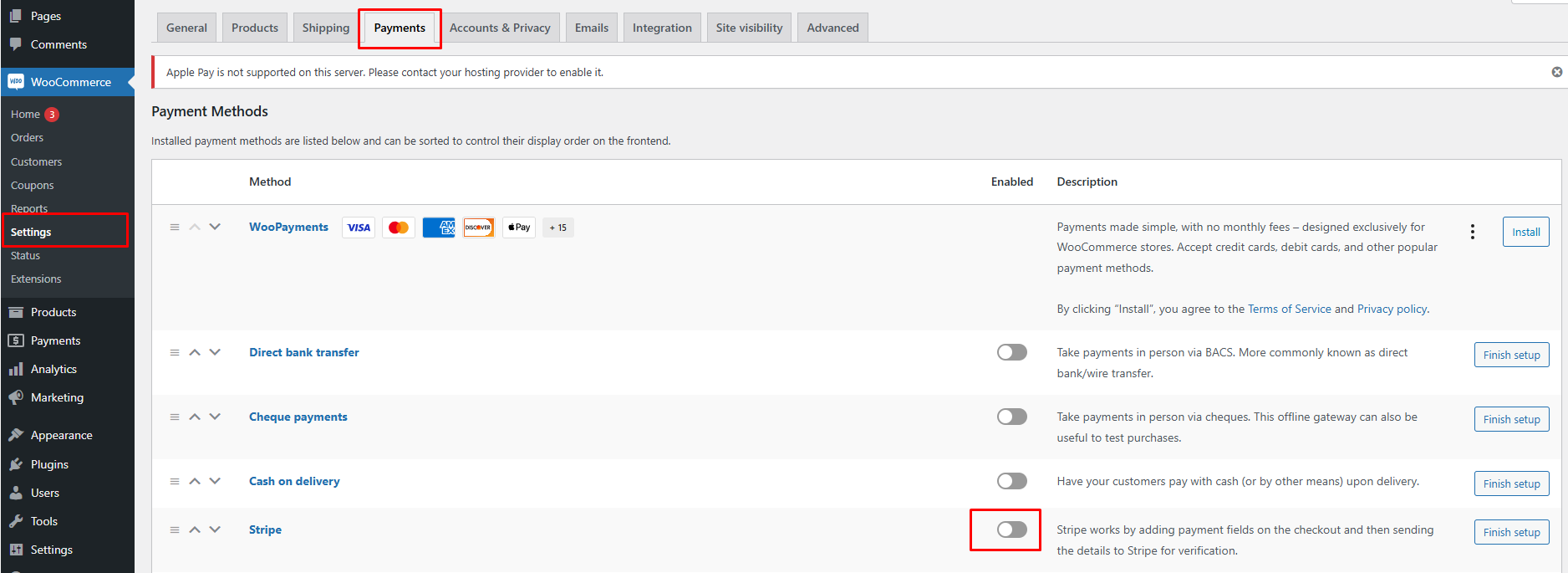Image resolution: width=1568 pixels, height=573 pixels.
Task: Open Plugins via its sidebar icon
Action: pyautogui.click(x=16, y=464)
